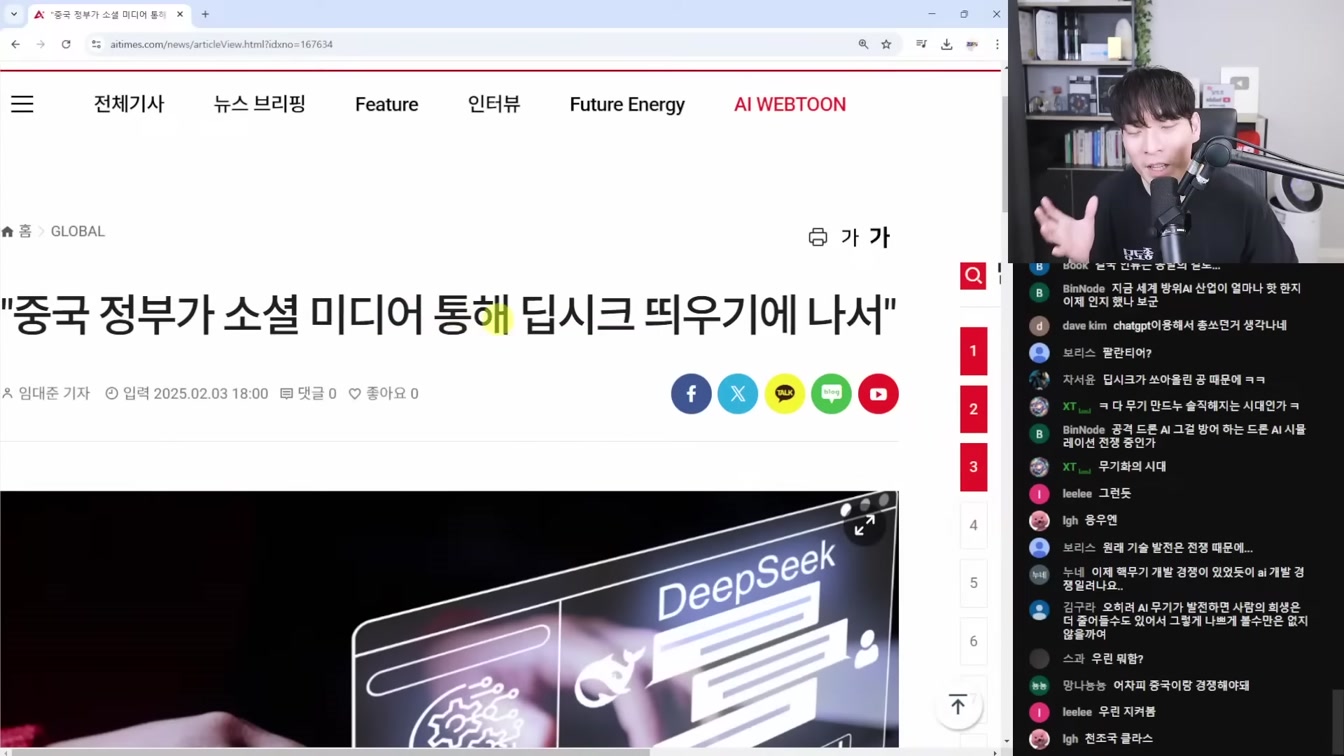Open the Future Energy menu
The image size is (1344, 756).
click(x=627, y=105)
